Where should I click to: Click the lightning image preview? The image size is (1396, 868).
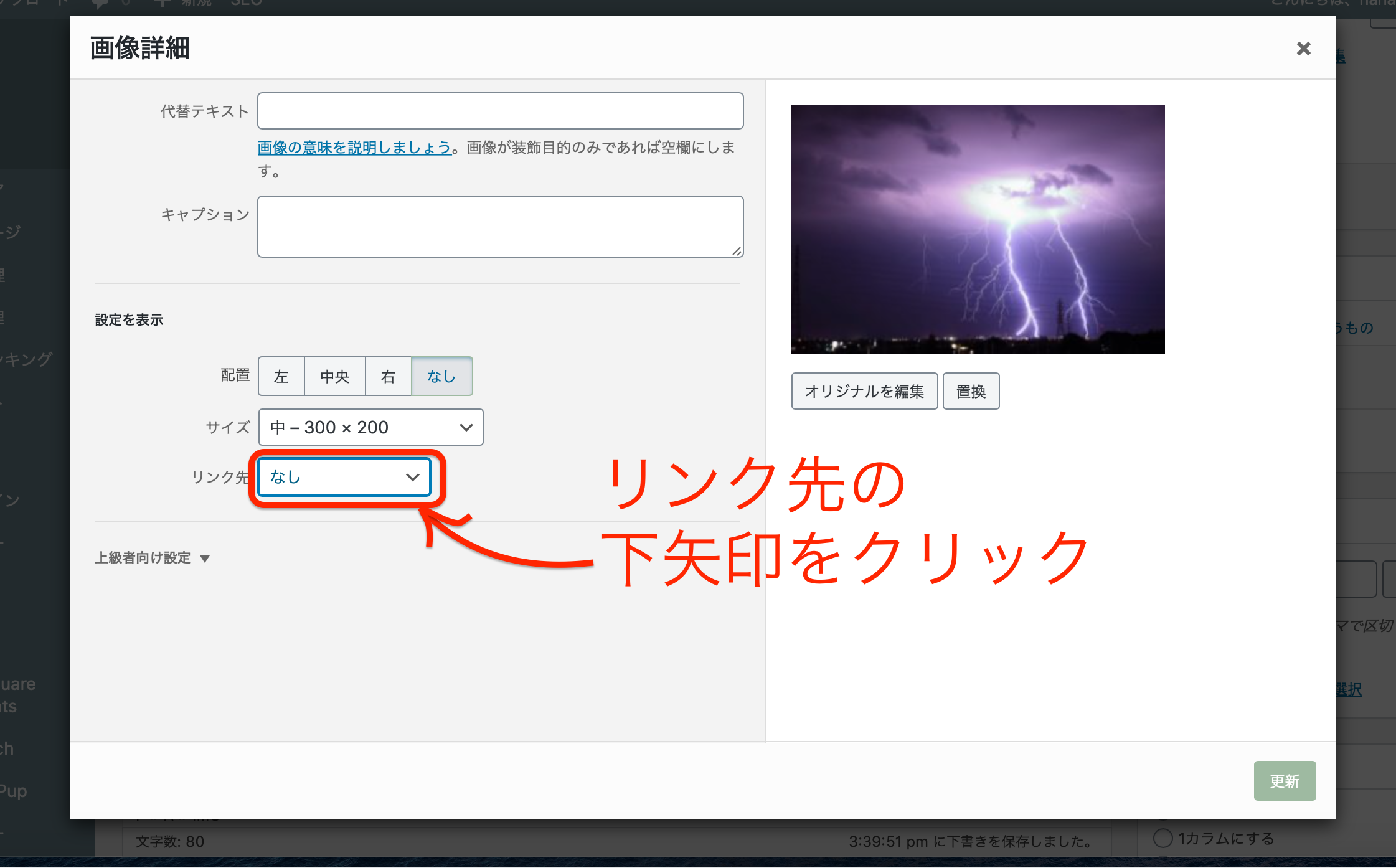(x=978, y=229)
